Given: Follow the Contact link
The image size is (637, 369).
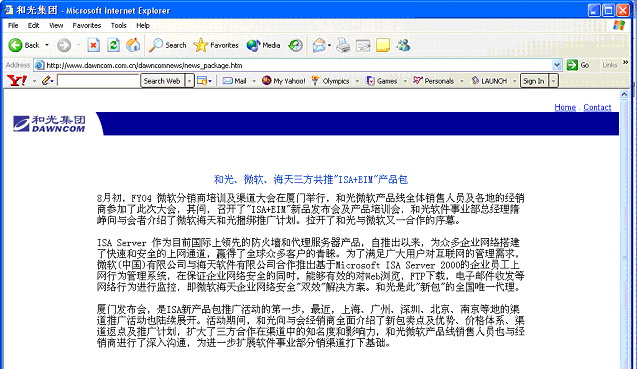Looking at the screenshot, I should pyautogui.click(x=597, y=107).
